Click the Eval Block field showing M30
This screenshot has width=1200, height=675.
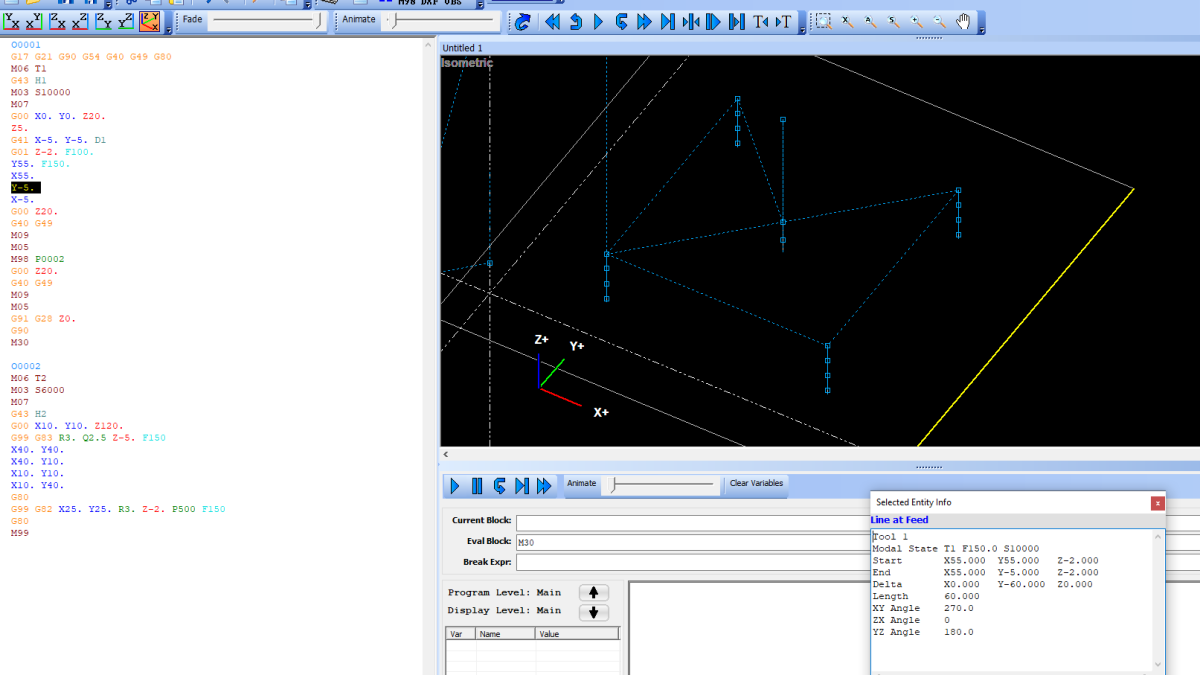coord(692,542)
